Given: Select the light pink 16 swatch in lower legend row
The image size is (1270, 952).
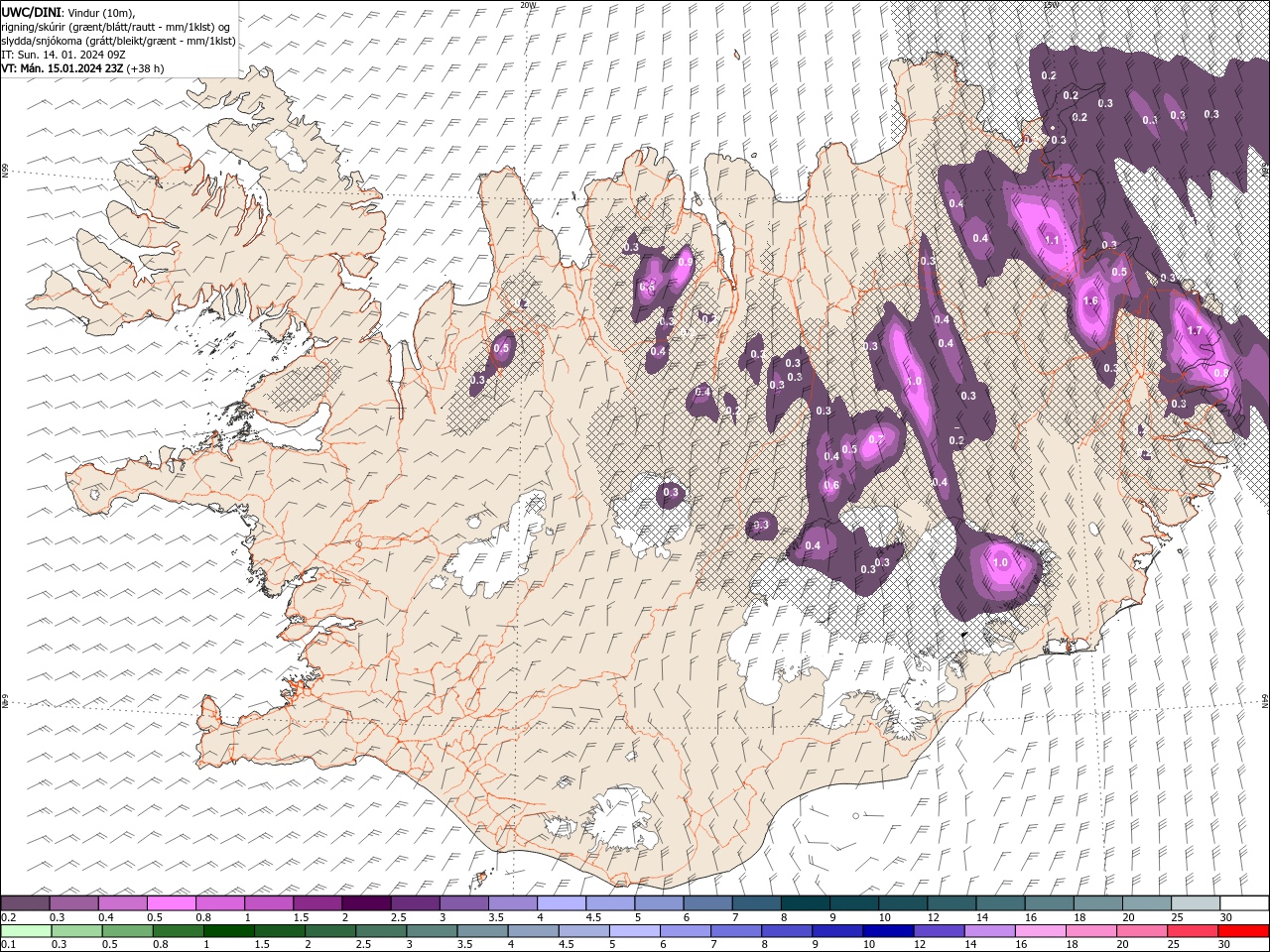Looking at the screenshot, I should click(1040, 931).
